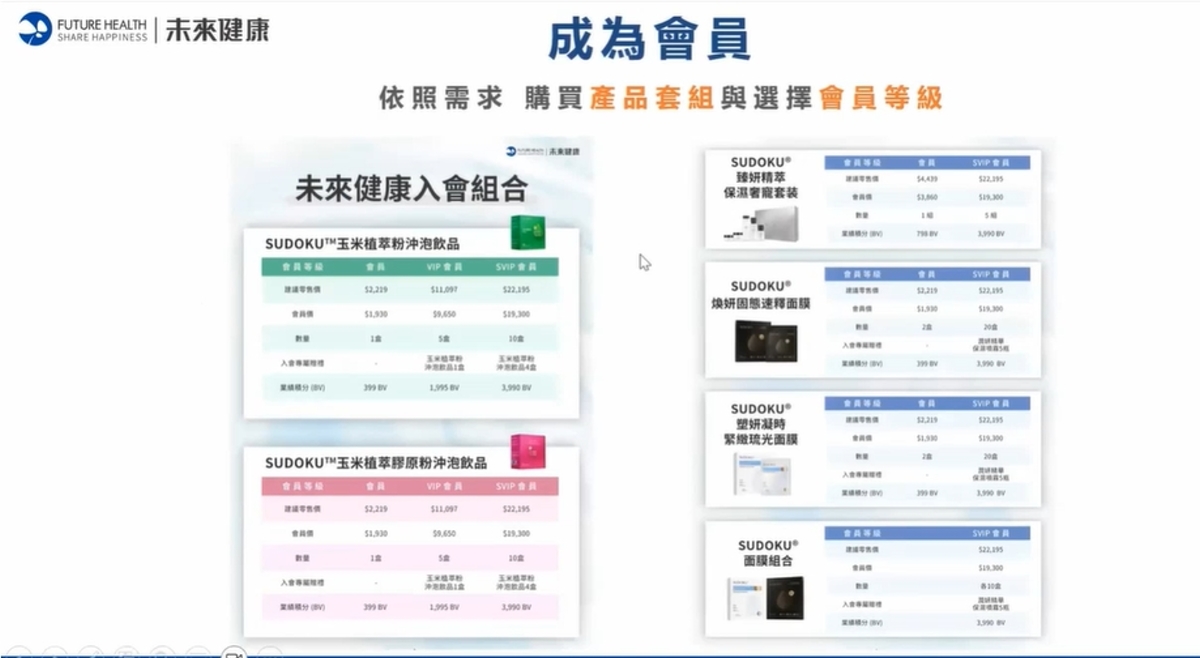Click the white firming glow mask image
Screen dimensions: 1200x658
click(760, 471)
